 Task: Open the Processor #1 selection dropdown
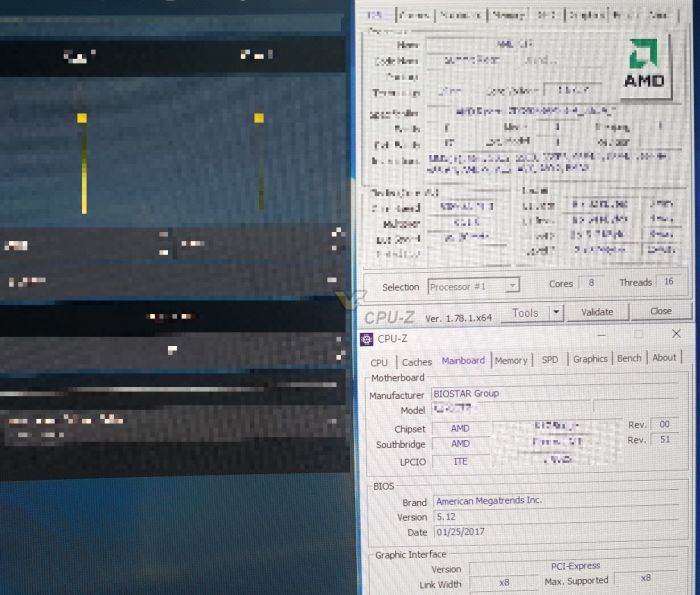[x=473, y=286]
